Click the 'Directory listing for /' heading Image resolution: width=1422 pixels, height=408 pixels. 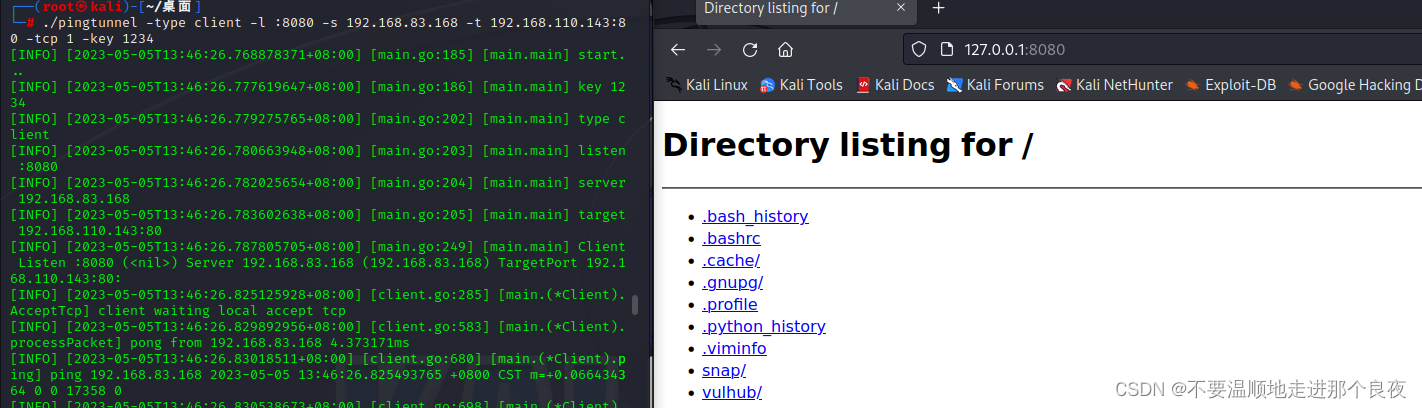coord(847,145)
